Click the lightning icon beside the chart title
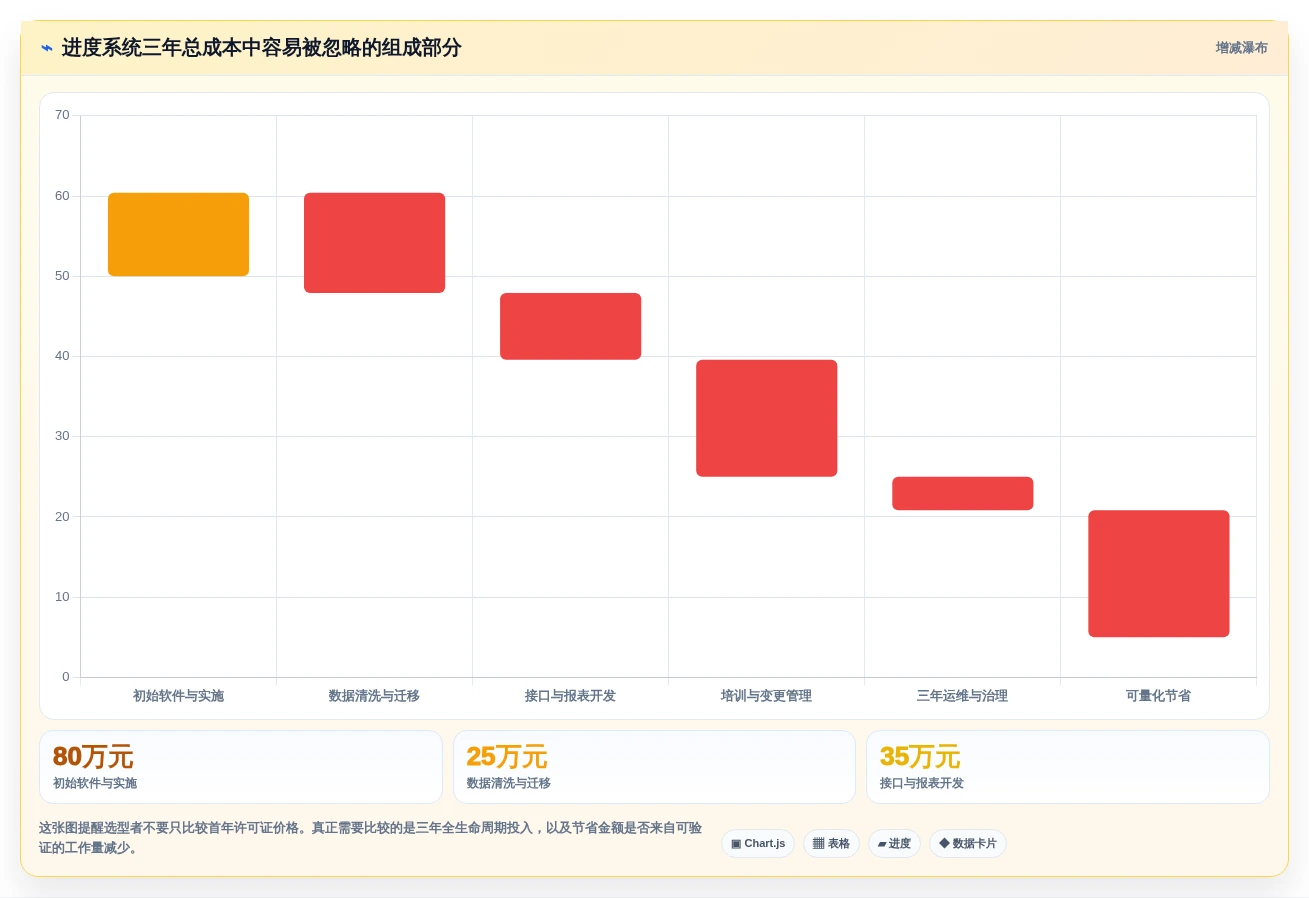The height and width of the screenshot is (898, 1309). [47, 48]
